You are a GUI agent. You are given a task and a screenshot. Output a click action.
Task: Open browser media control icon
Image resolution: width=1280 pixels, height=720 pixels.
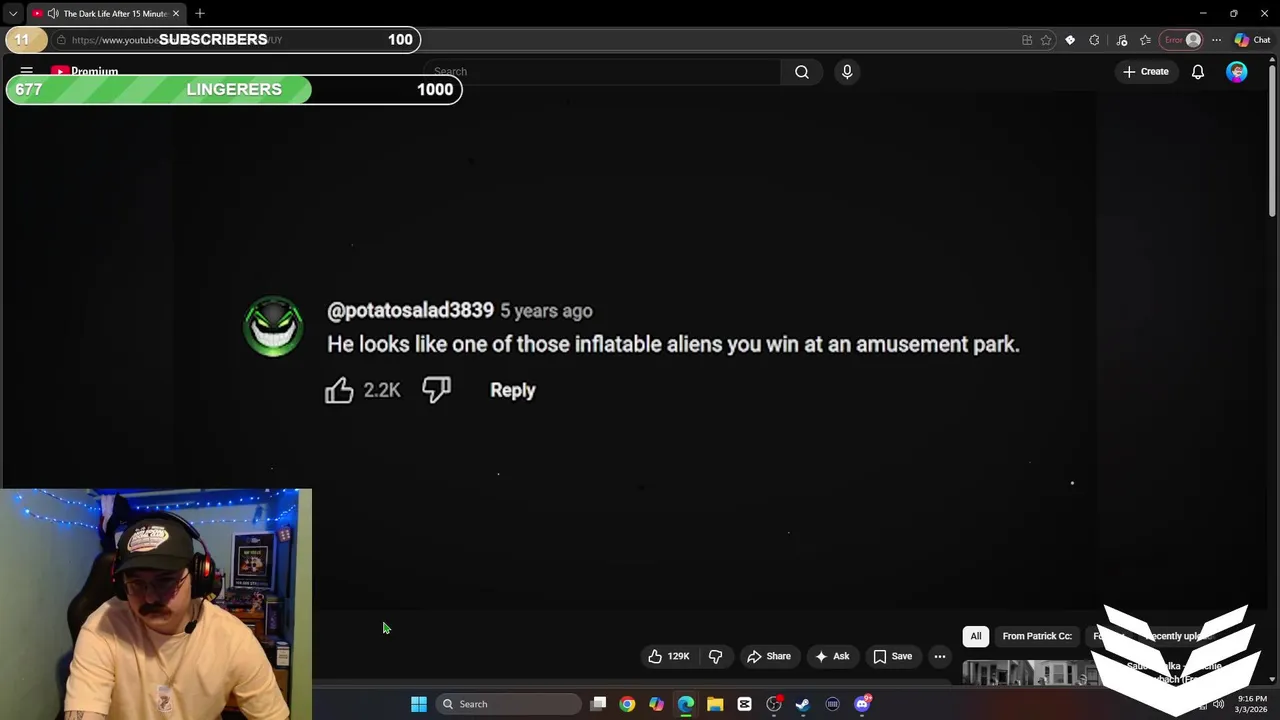[1122, 40]
